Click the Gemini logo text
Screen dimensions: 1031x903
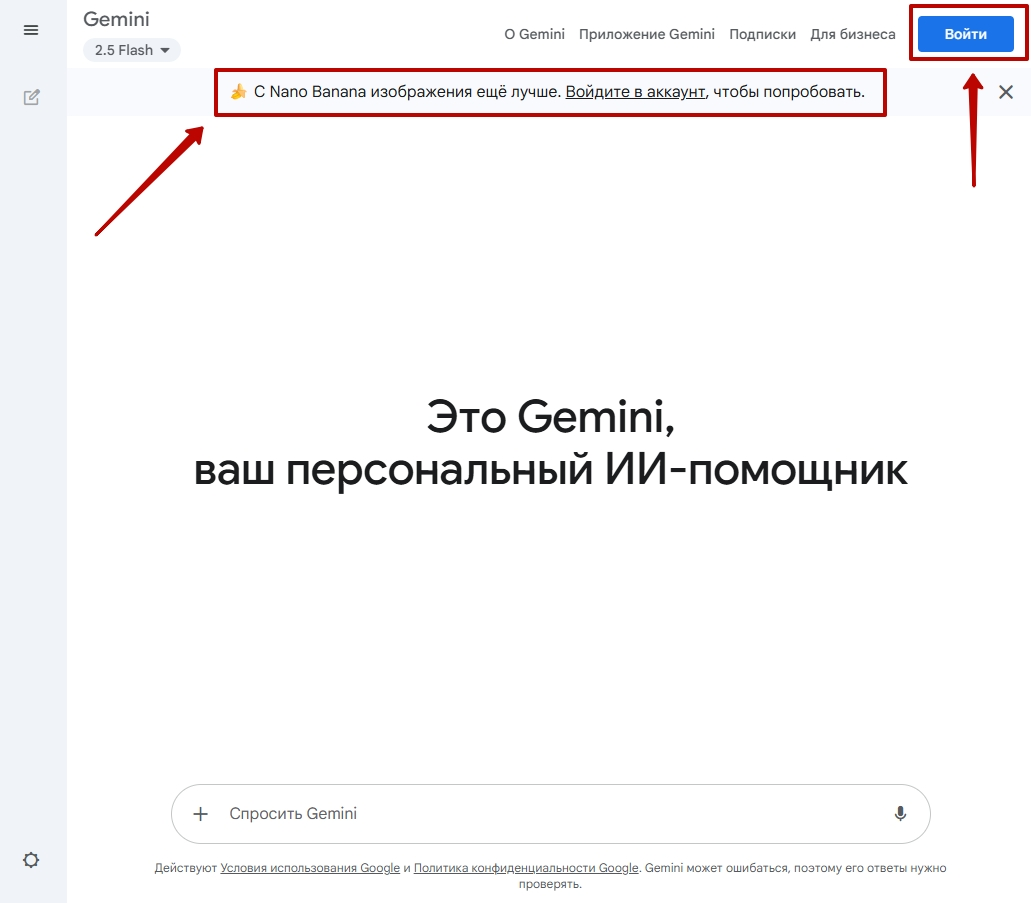click(116, 19)
